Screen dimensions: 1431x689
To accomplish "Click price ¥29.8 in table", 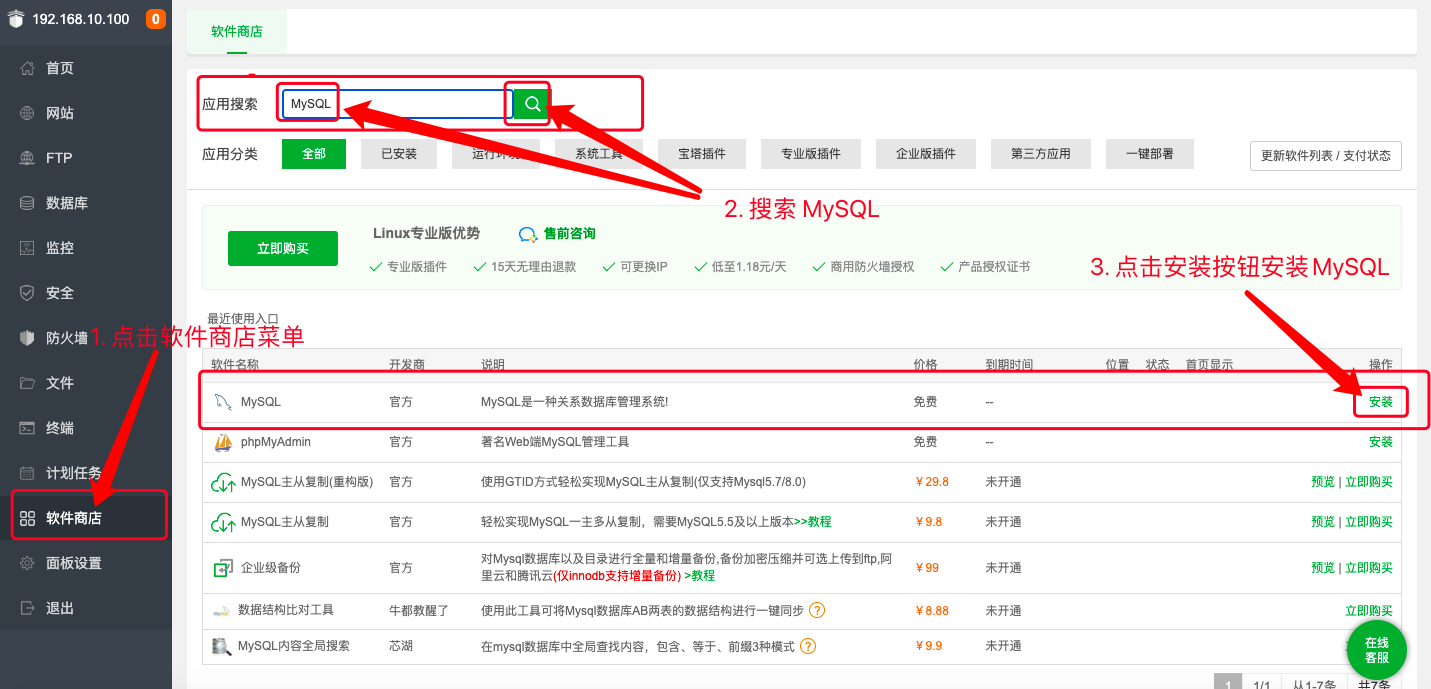I will coord(932,482).
